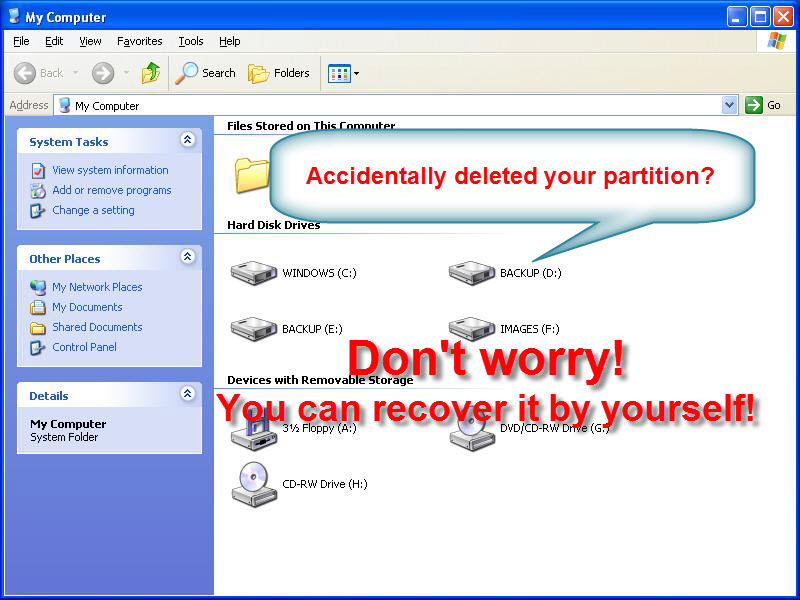Click Add or remove programs link
Viewport: 800px width, 600px height.
112,190
